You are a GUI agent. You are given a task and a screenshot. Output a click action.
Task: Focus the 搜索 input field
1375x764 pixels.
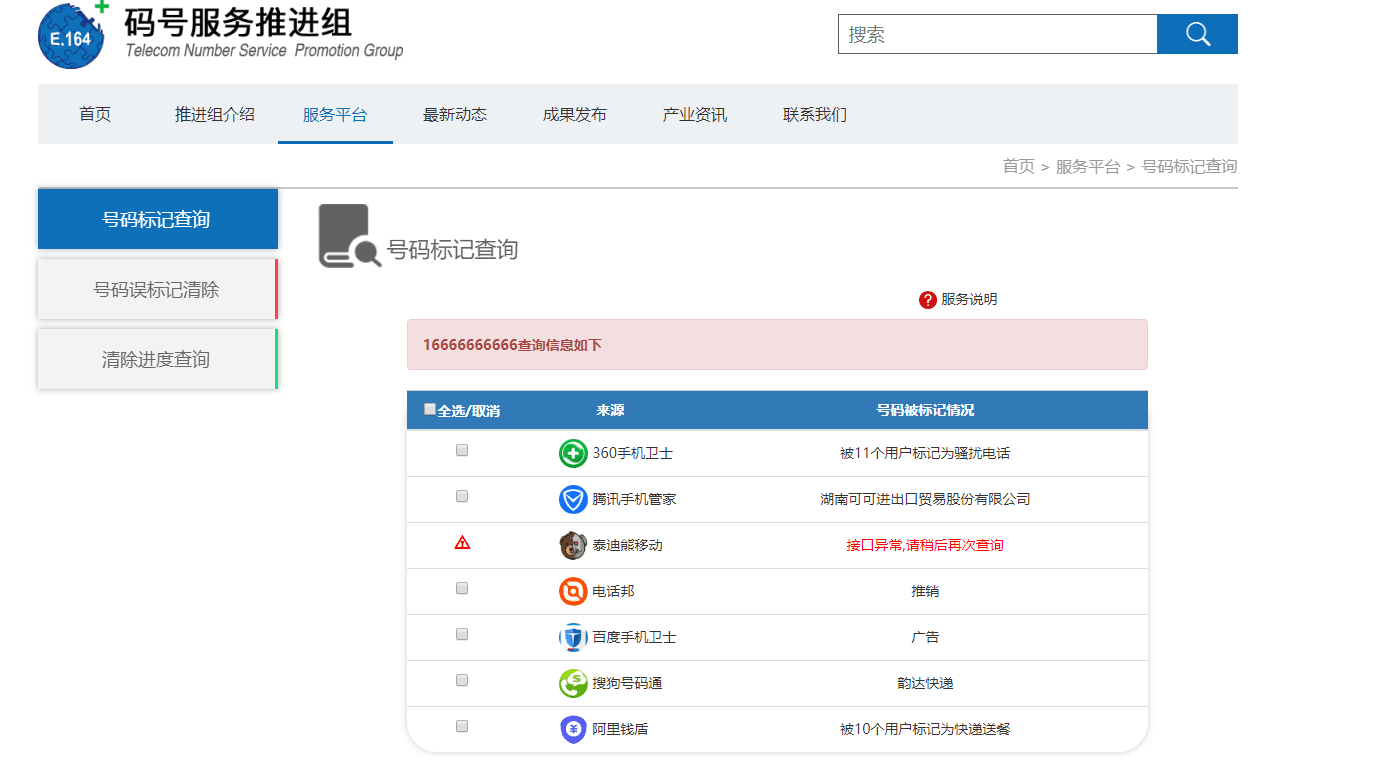(x=997, y=34)
